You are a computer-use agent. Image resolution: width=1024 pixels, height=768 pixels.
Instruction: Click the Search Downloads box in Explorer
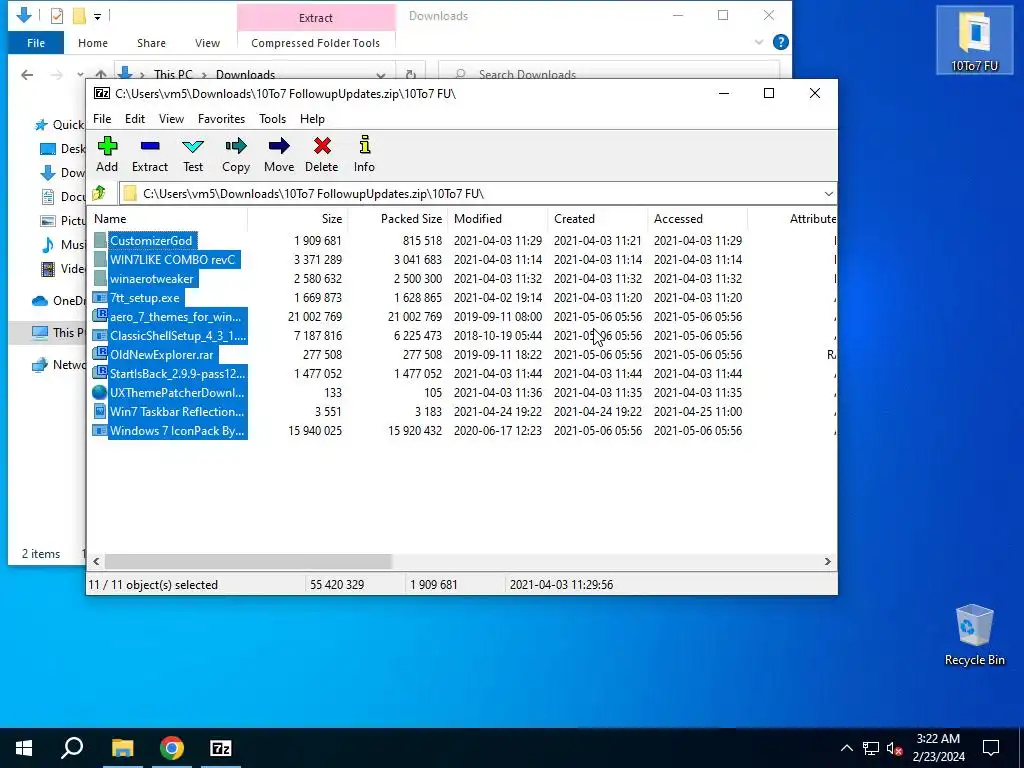[x=609, y=74]
